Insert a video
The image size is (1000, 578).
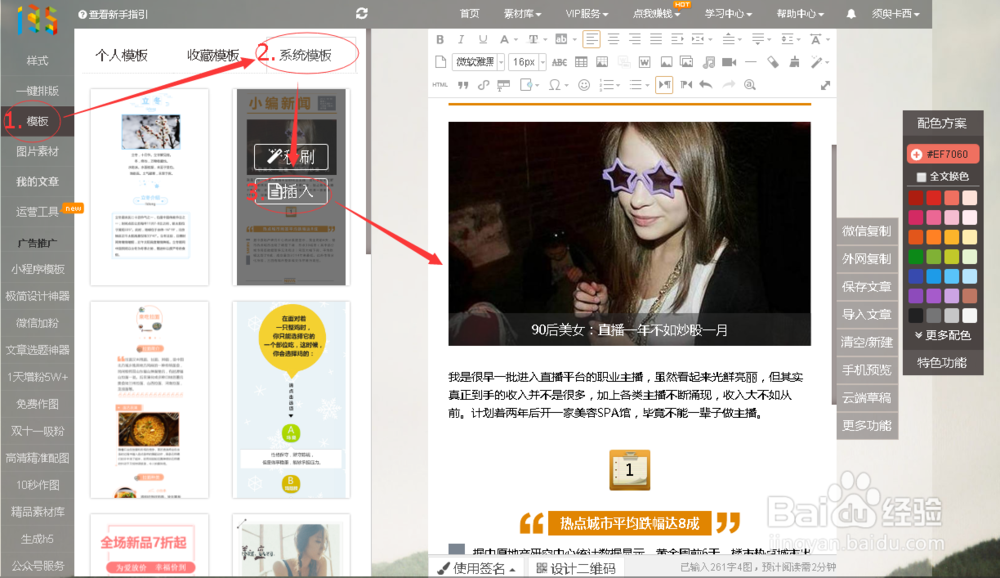729,62
